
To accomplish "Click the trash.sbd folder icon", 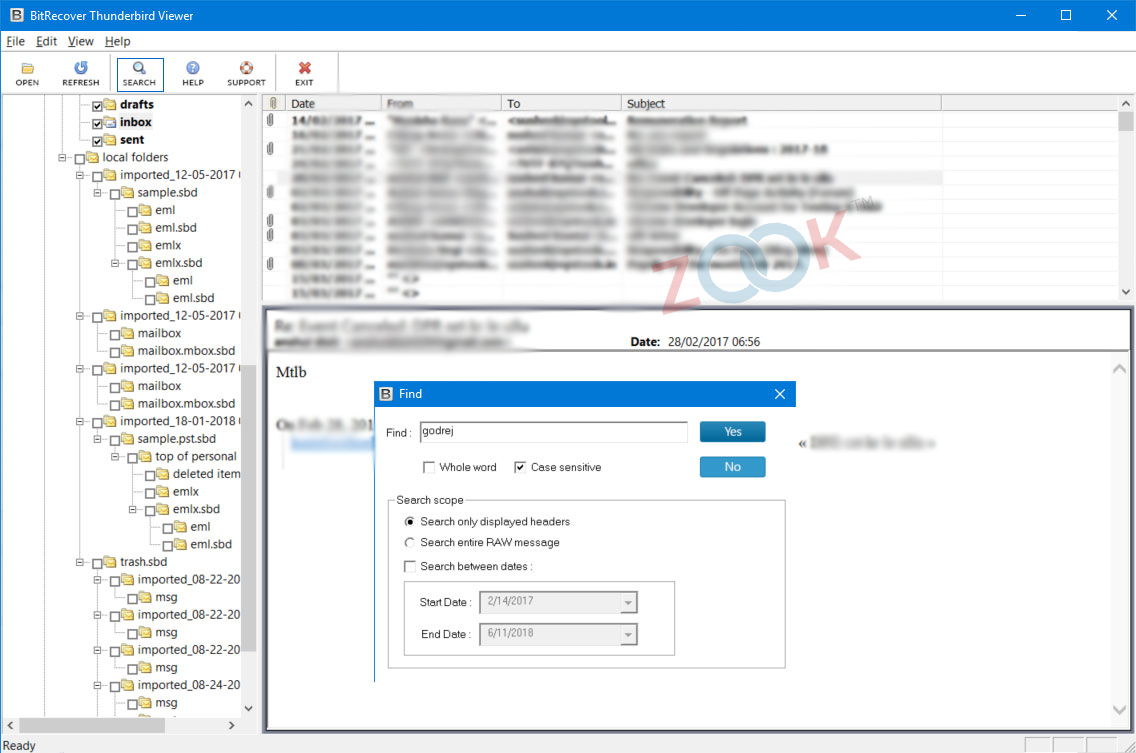I will coord(109,562).
